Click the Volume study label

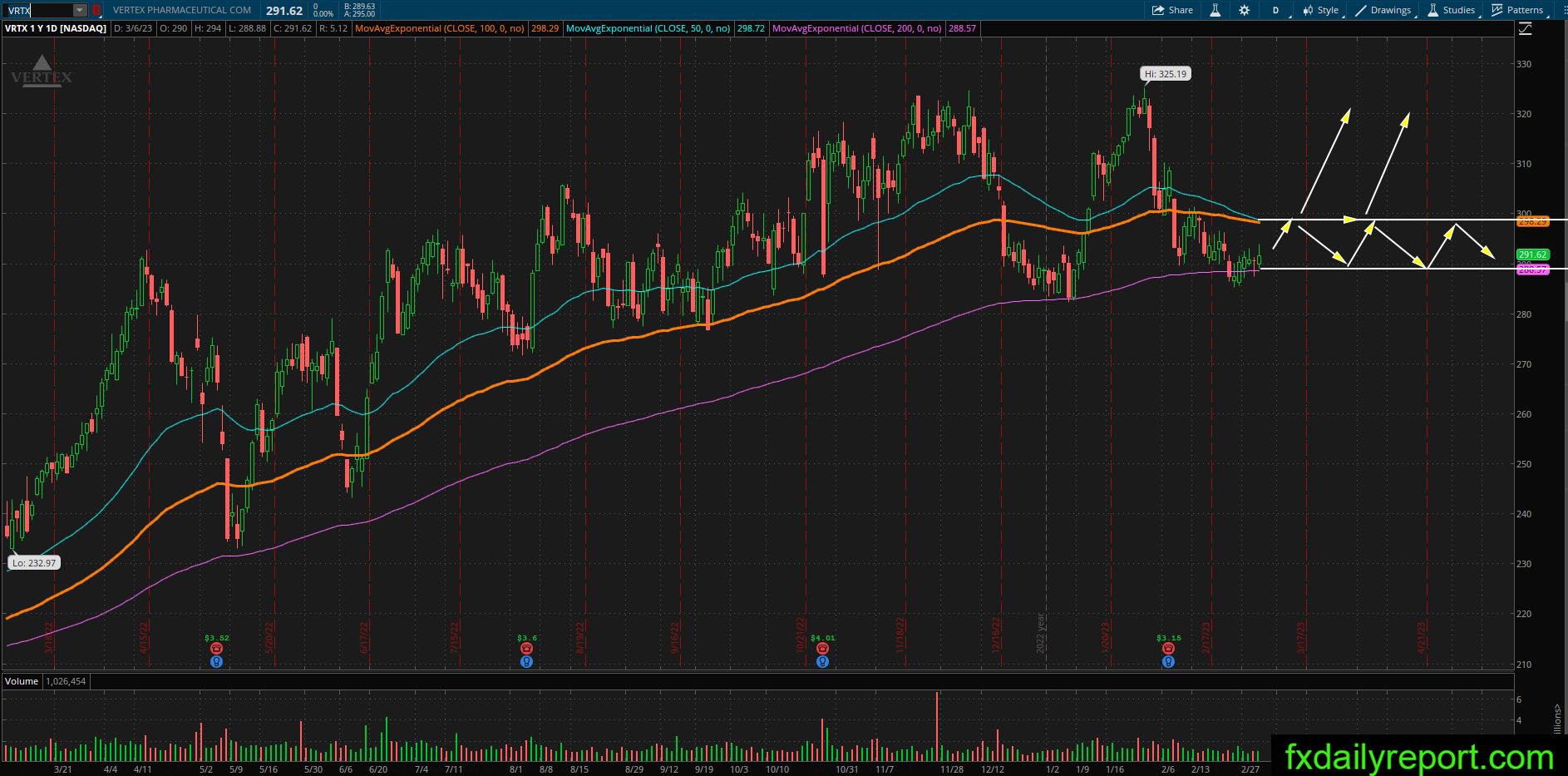[x=22, y=681]
